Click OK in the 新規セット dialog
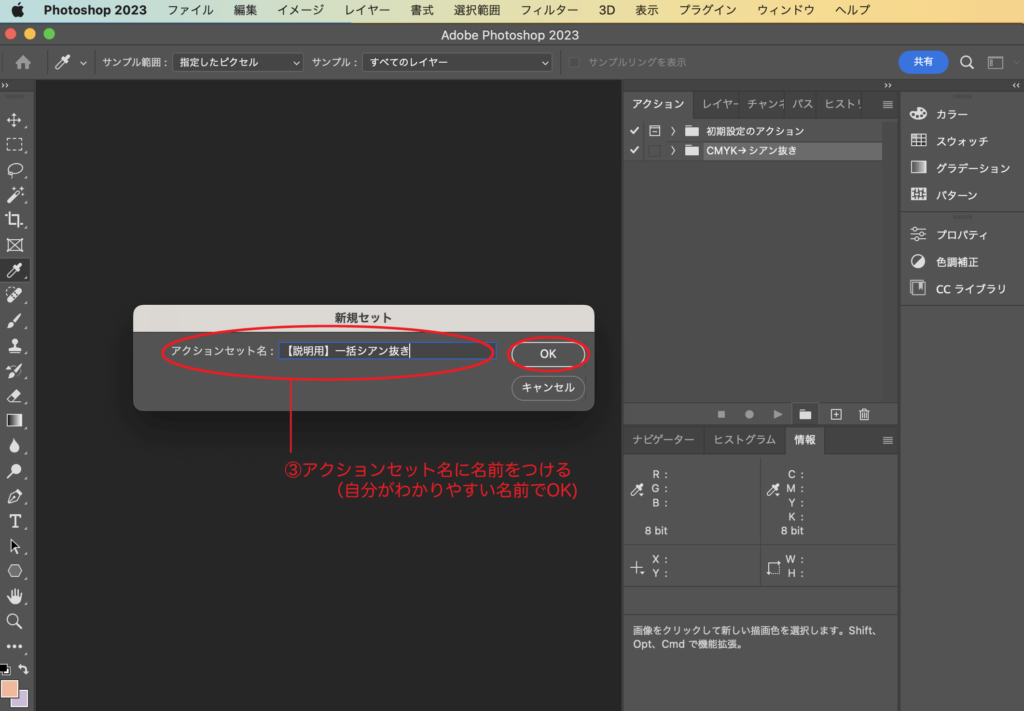This screenshot has width=1024, height=711. pyautogui.click(x=548, y=353)
